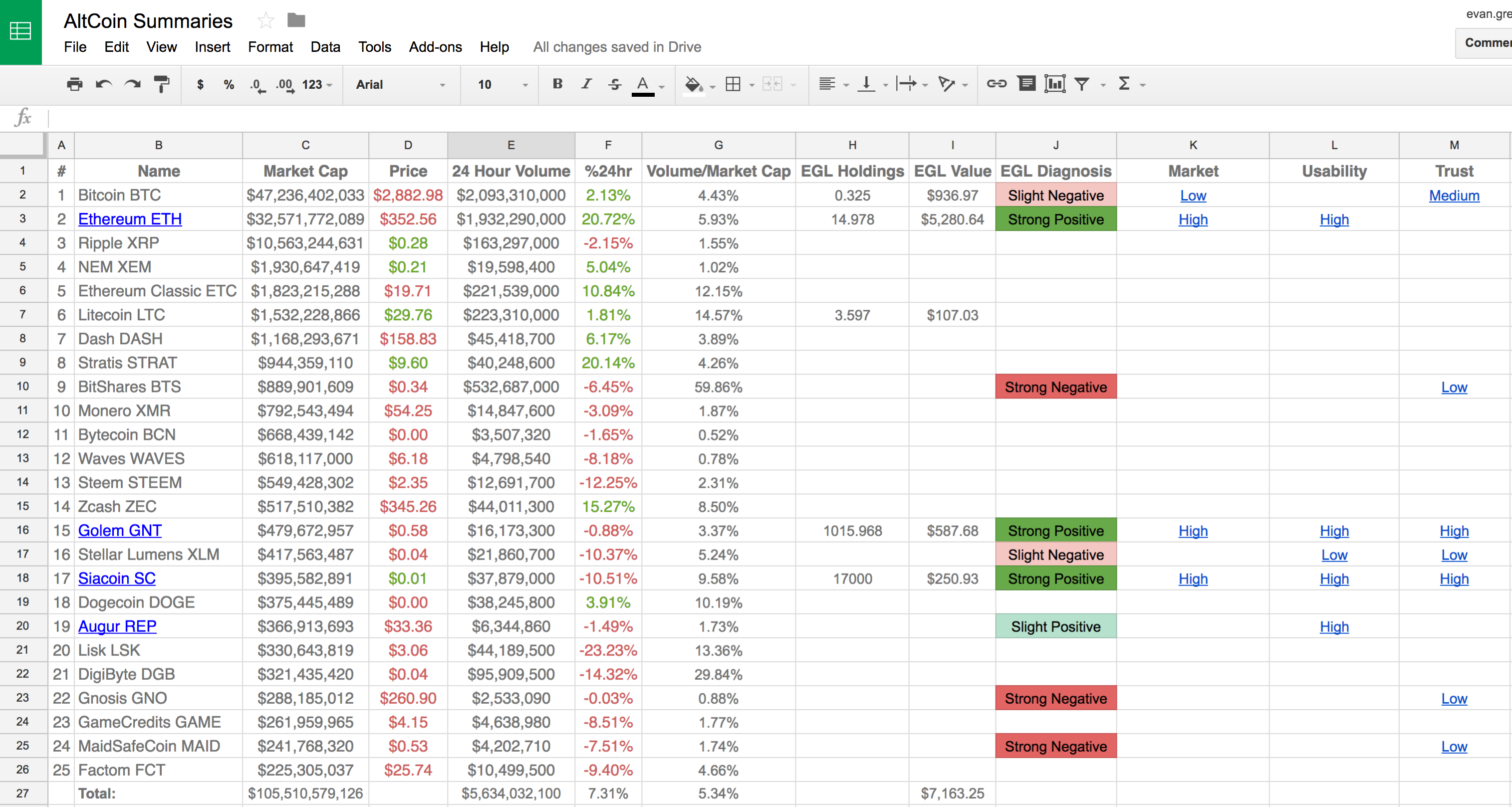
Task: Expand the horizontal align dropdown arrow
Action: tap(846, 86)
